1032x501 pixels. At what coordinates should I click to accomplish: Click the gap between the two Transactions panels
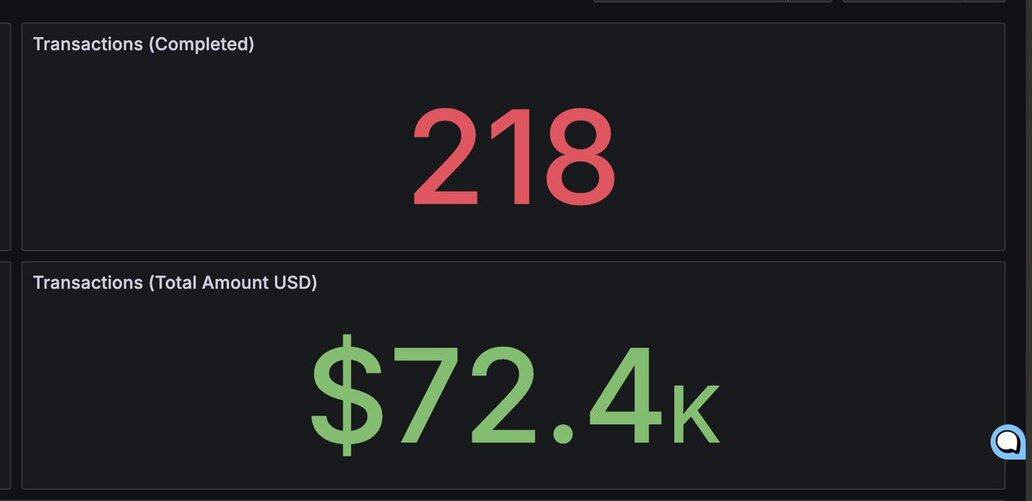pos(513,256)
